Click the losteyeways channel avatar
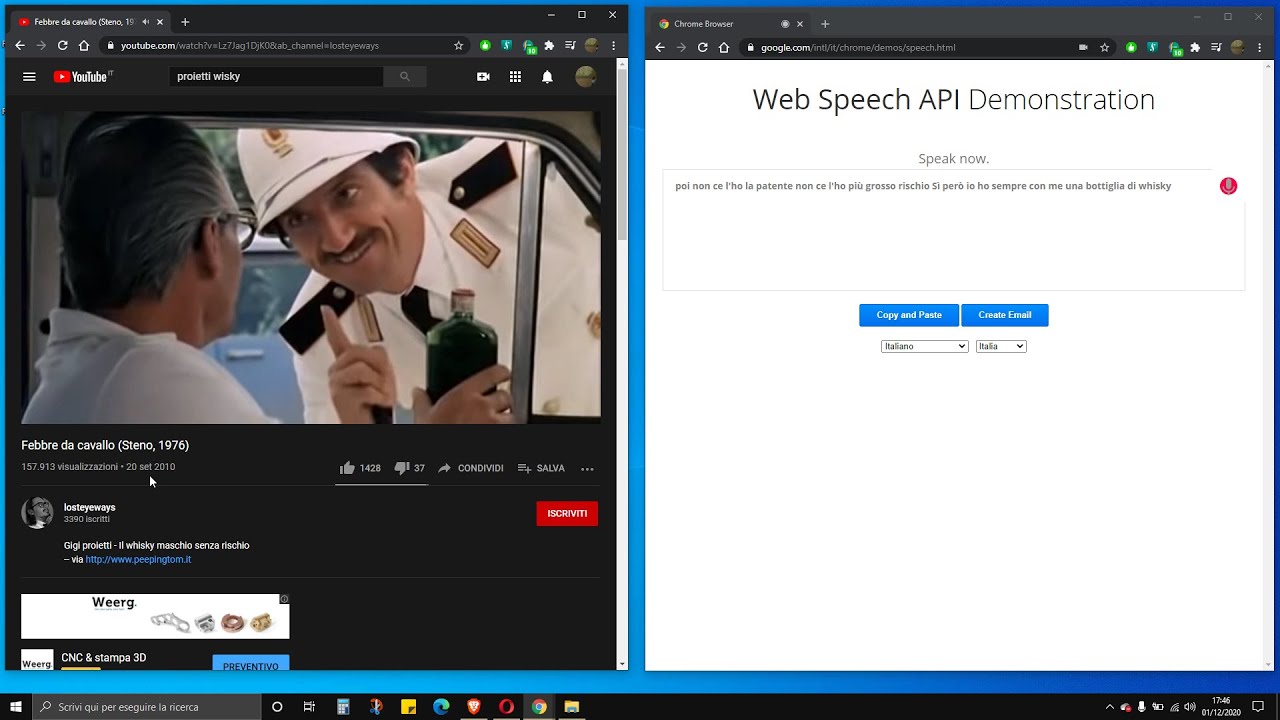This screenshot has height=720, width=1280. tap(37, 513)
